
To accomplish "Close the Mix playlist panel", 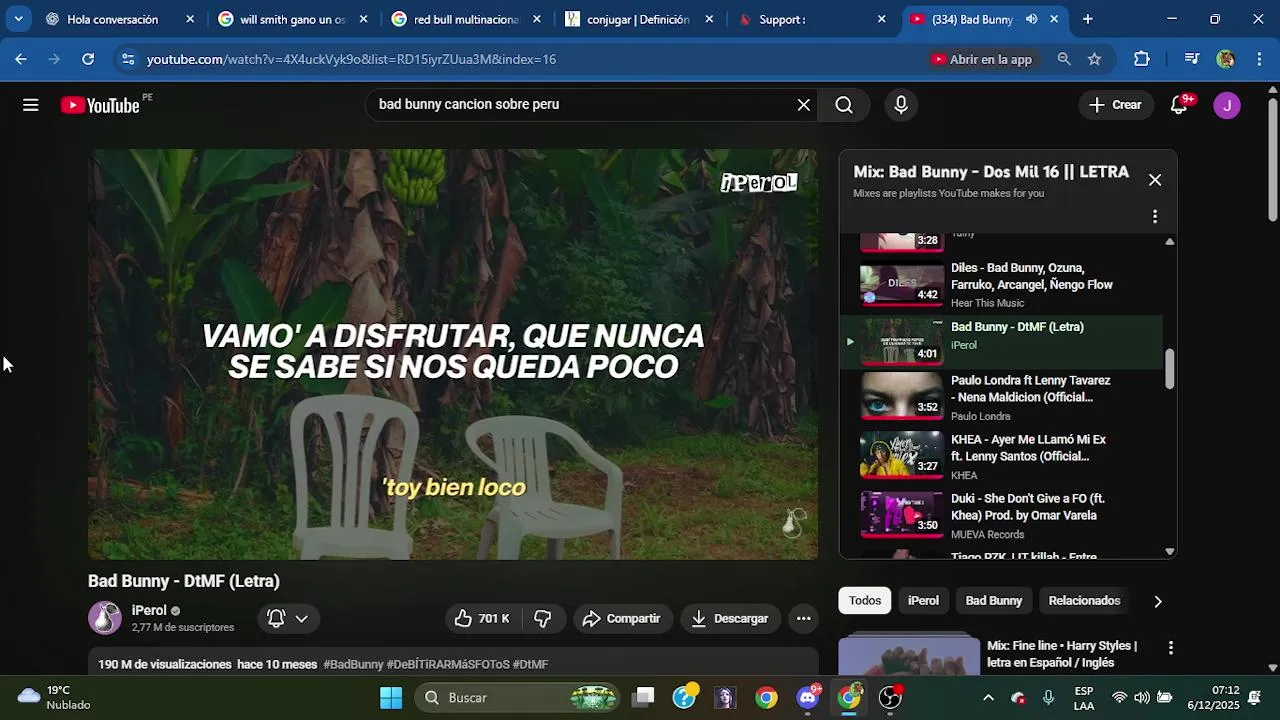I will coord(1155,180).
